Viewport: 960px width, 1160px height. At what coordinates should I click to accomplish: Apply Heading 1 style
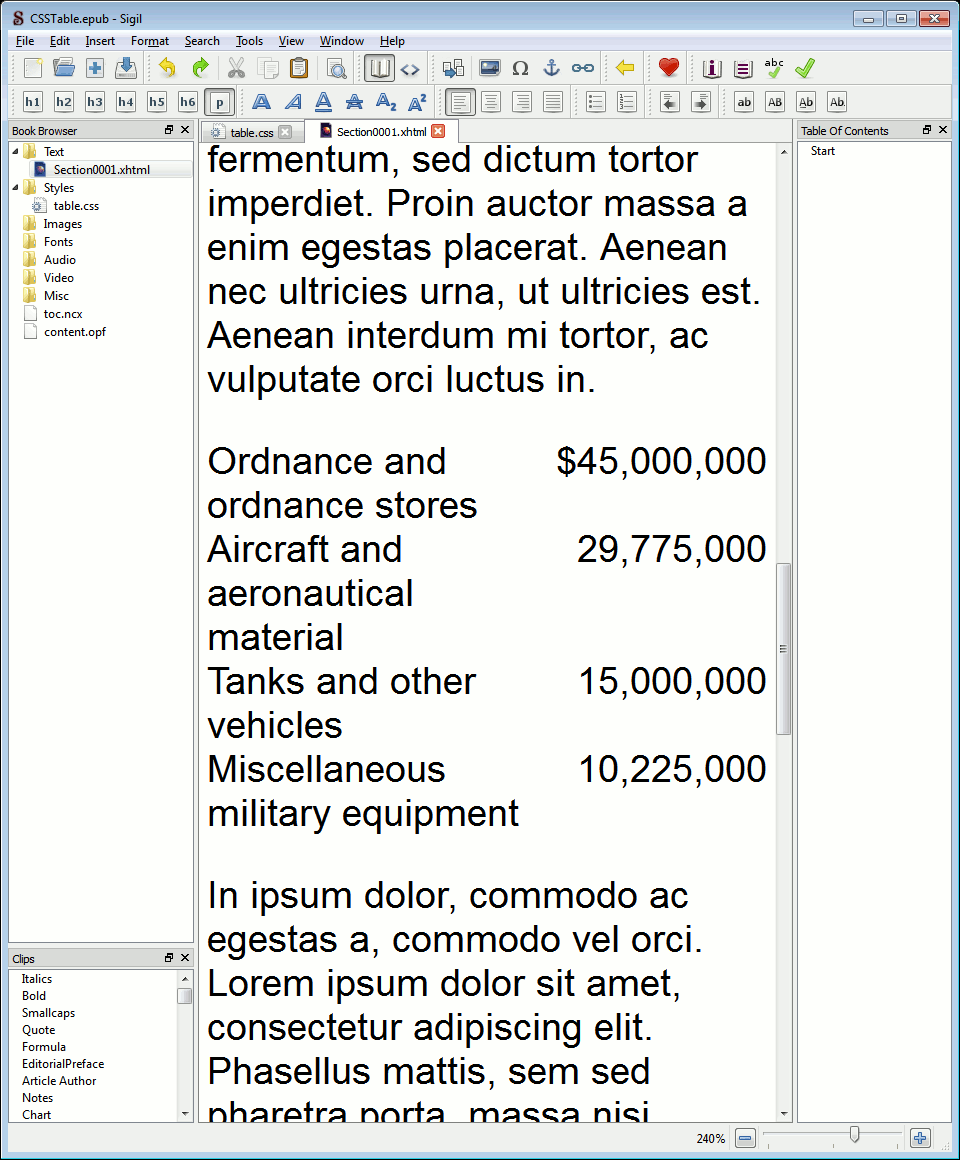click(33, 102)
